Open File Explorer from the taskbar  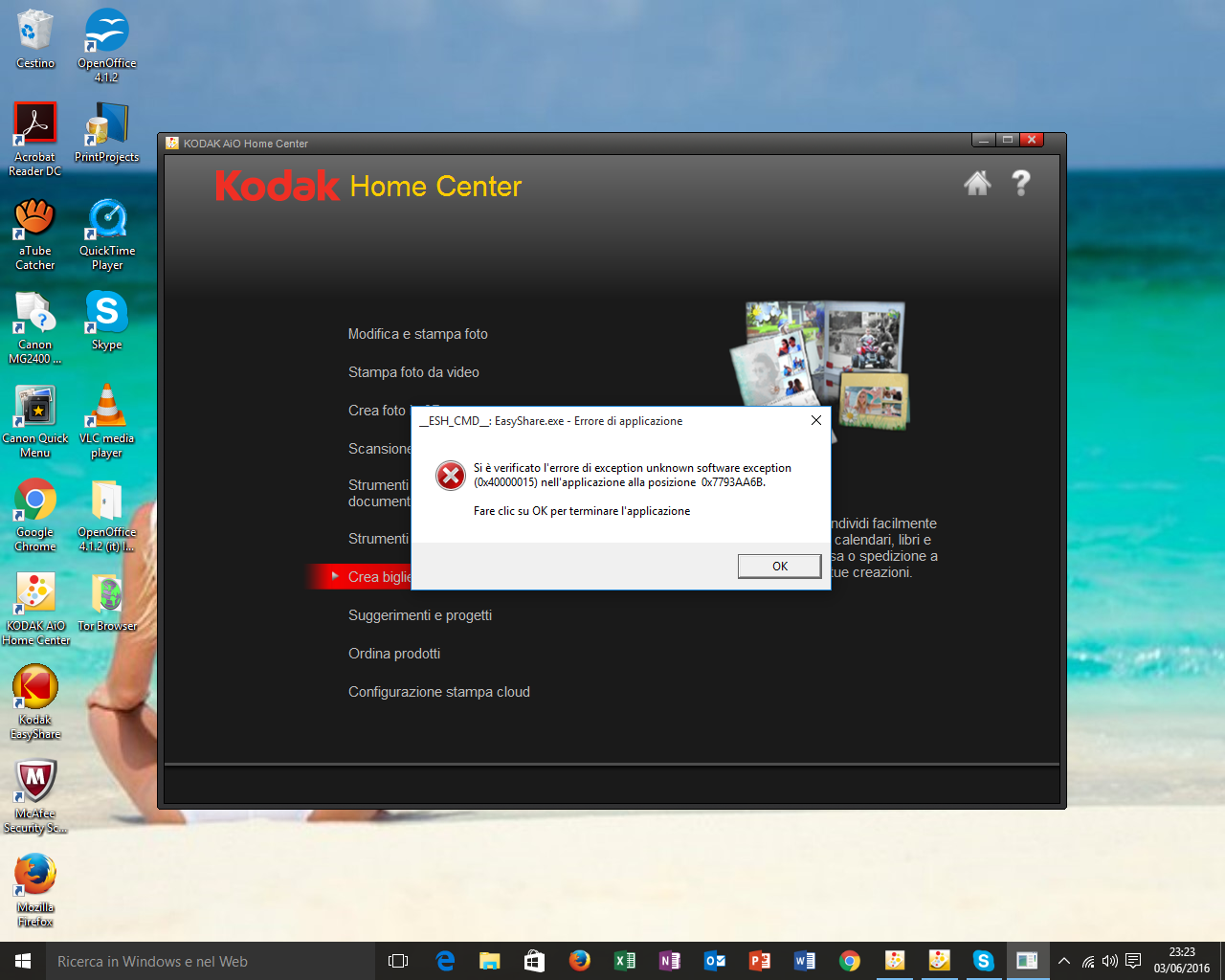tap(490, 961)
